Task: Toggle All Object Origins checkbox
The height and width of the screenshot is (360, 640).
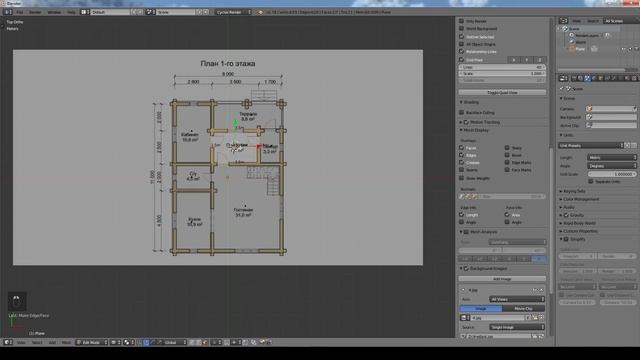Action: point(462,44)
